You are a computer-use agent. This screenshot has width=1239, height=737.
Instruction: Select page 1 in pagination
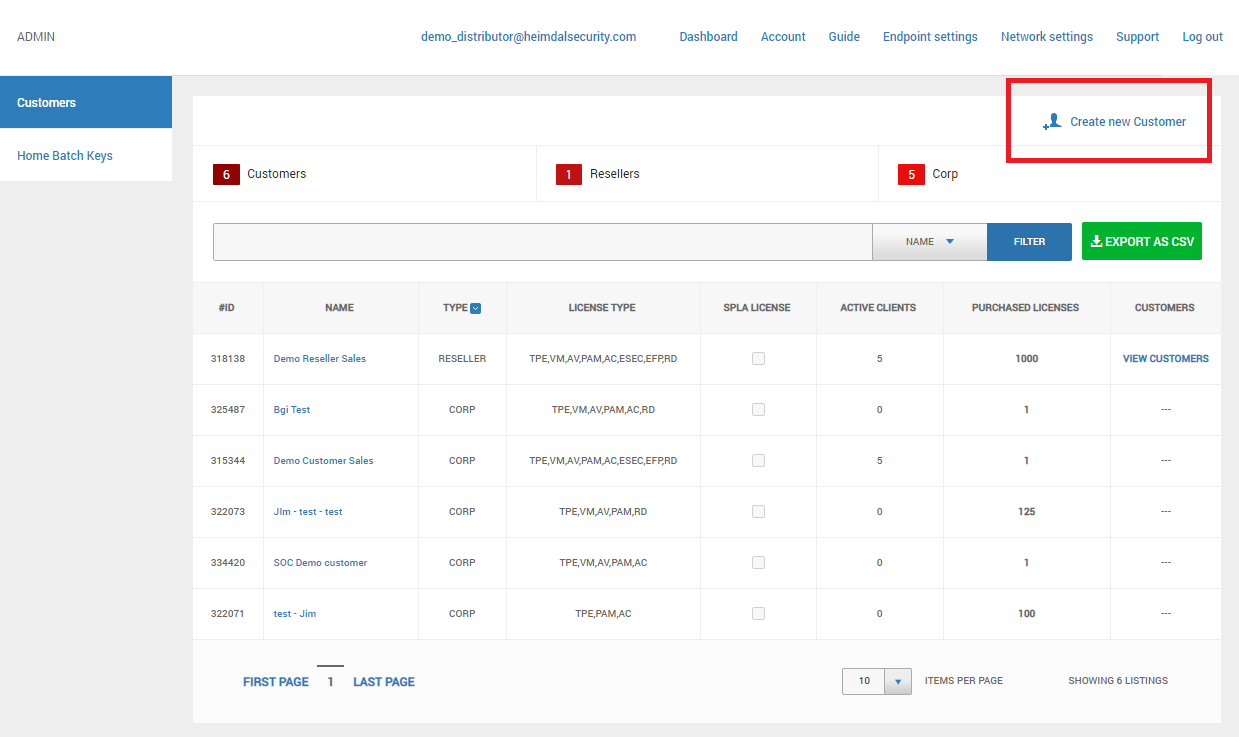(x=330, y=681)
